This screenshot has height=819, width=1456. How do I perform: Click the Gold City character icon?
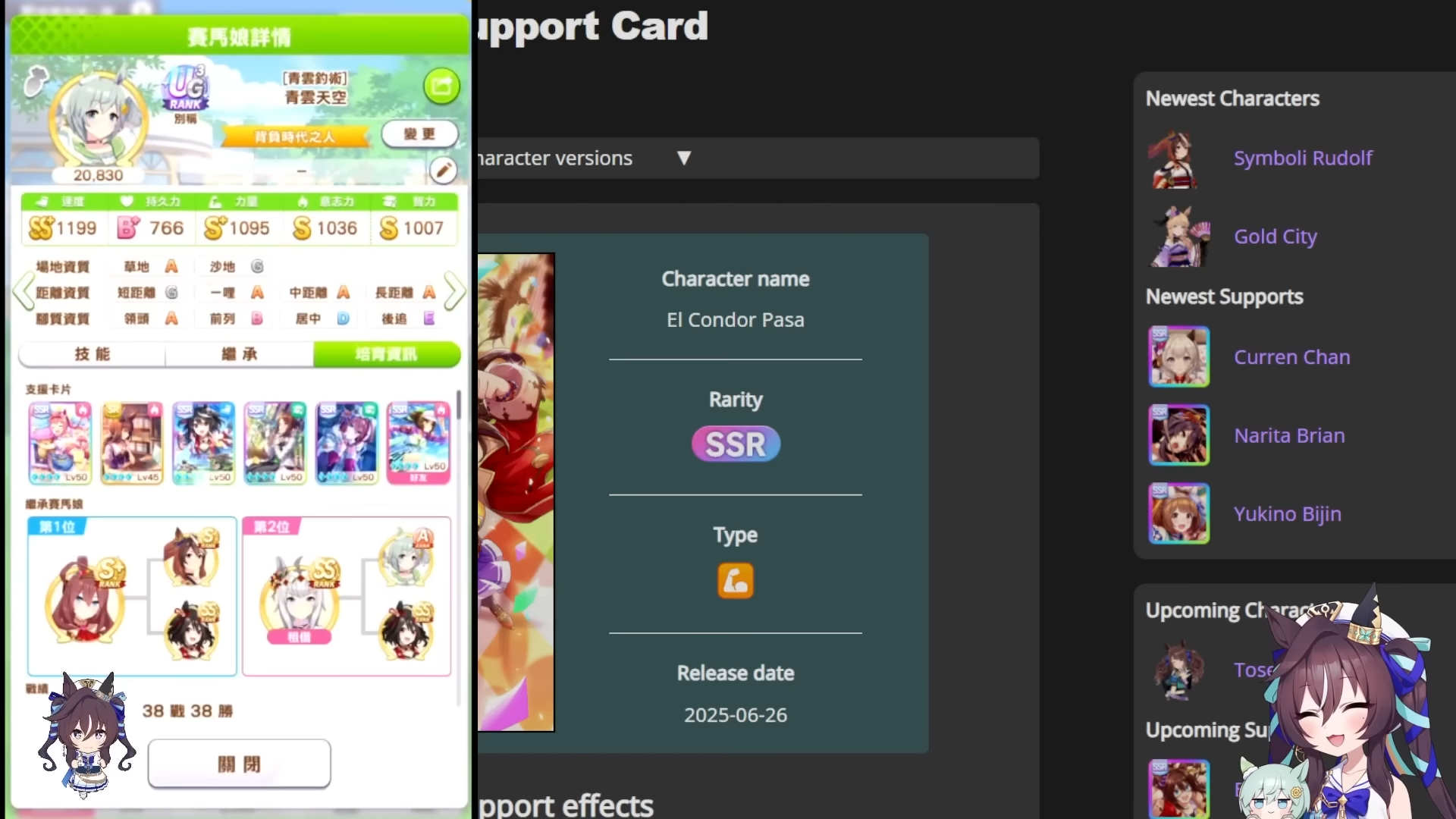1180,237
